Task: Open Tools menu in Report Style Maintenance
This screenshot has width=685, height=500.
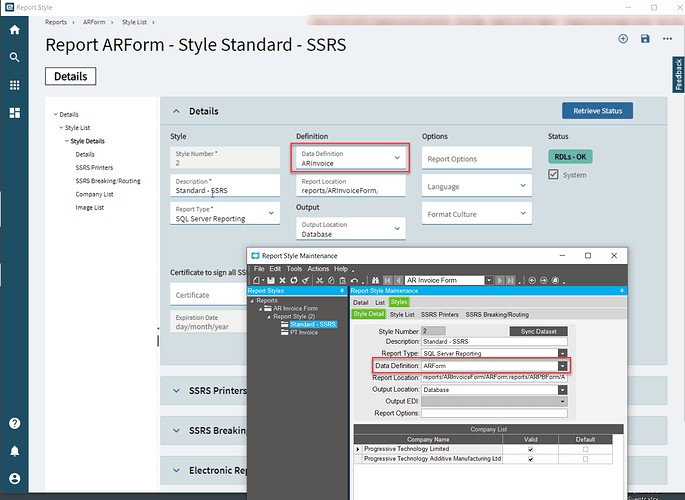Action: (294, 269)
